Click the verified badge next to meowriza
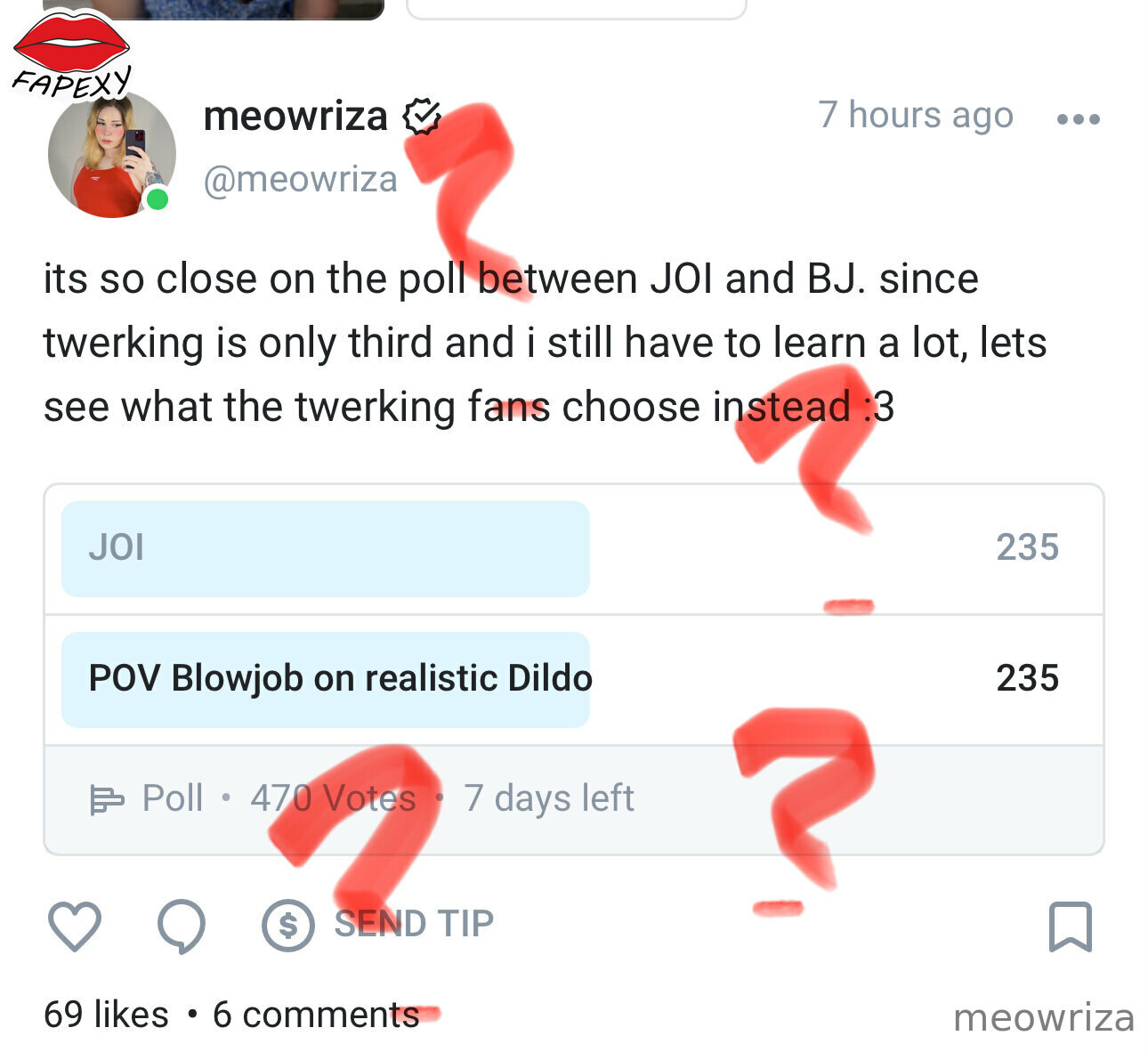The height and width of the screenshot is (1052, 1148). (x=422, y=117)
